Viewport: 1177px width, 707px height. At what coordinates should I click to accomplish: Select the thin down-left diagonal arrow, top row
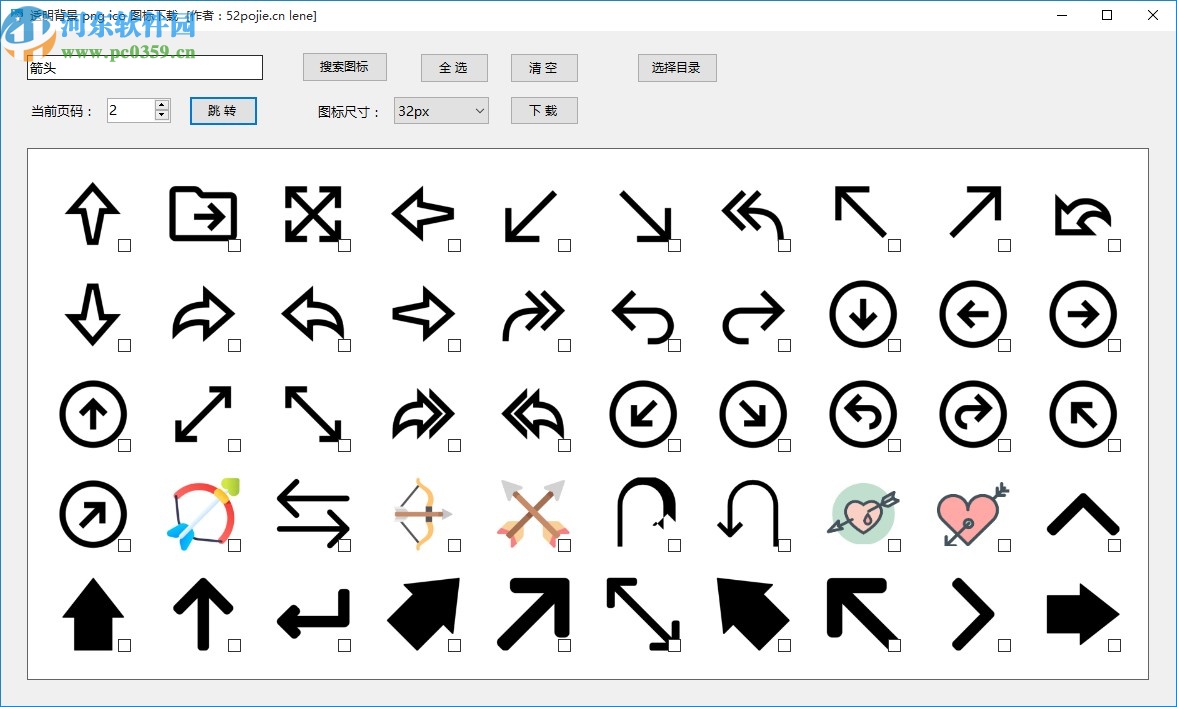(531, 216)
